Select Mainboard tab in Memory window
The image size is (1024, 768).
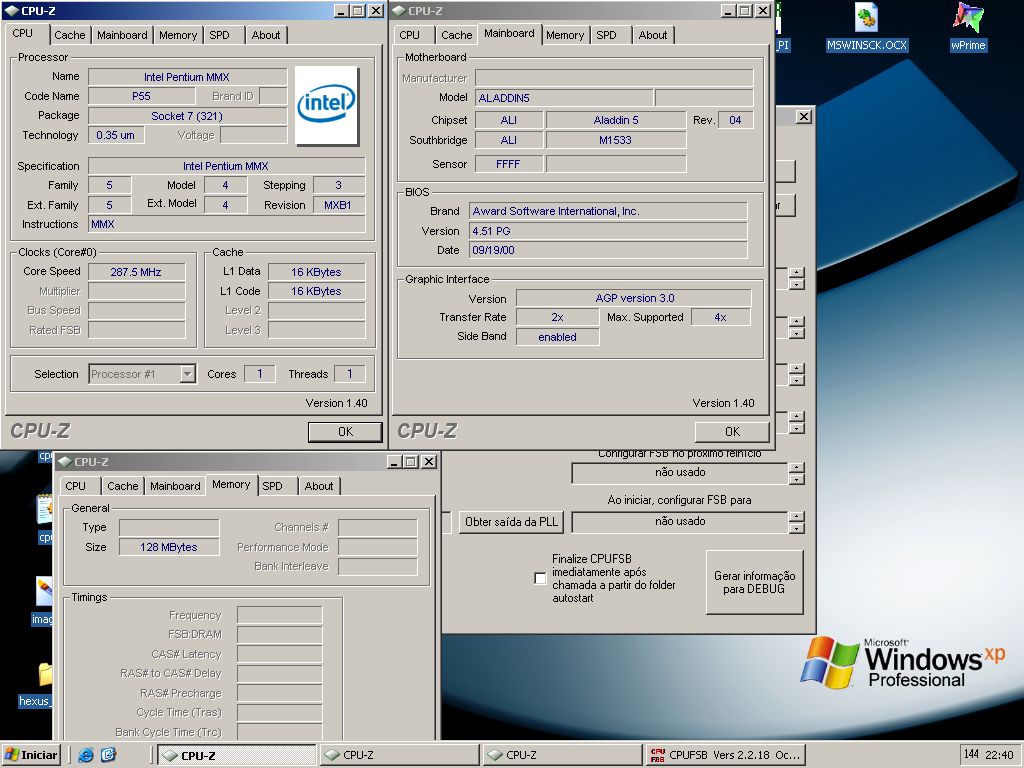[175, 486]
